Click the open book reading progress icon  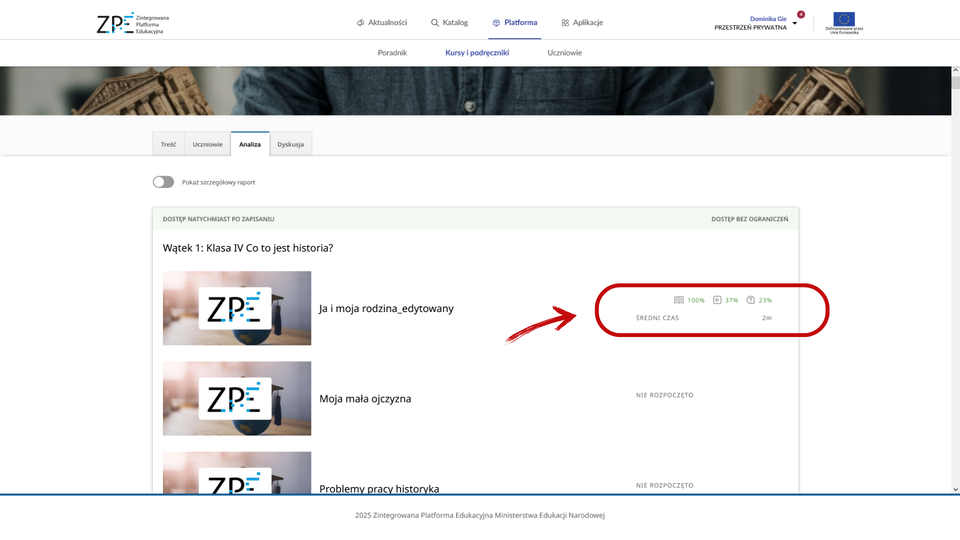point(679,300)
